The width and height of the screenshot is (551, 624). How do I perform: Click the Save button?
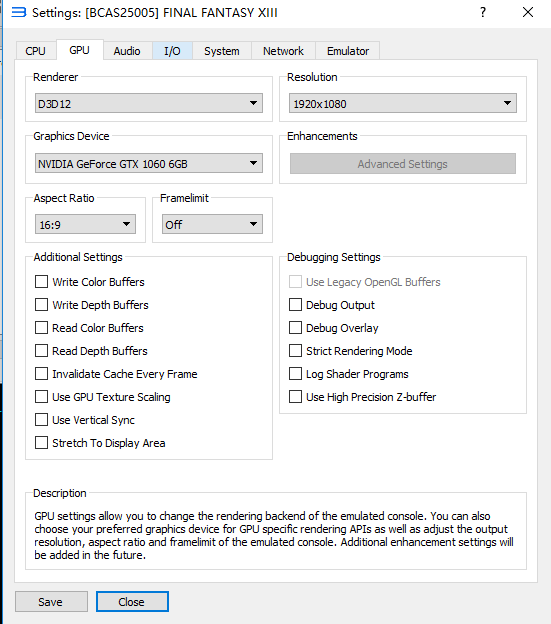click(51, 601)
